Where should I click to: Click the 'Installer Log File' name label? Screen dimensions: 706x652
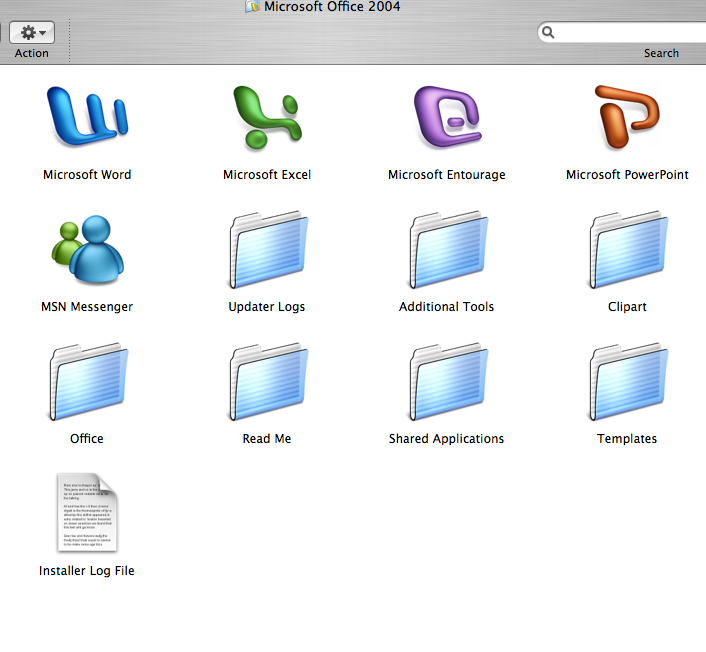(x=87, y=570)
